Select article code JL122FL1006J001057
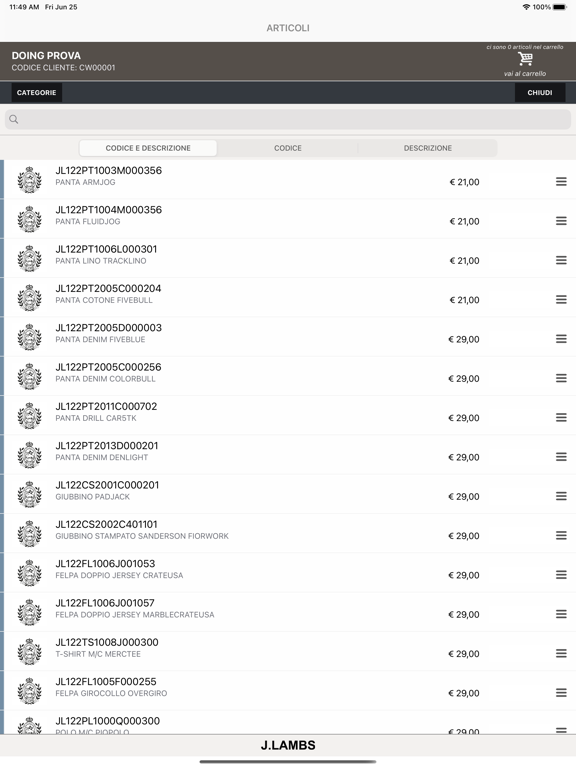Screen dimensions: 576x768 [x=105, y=603]
